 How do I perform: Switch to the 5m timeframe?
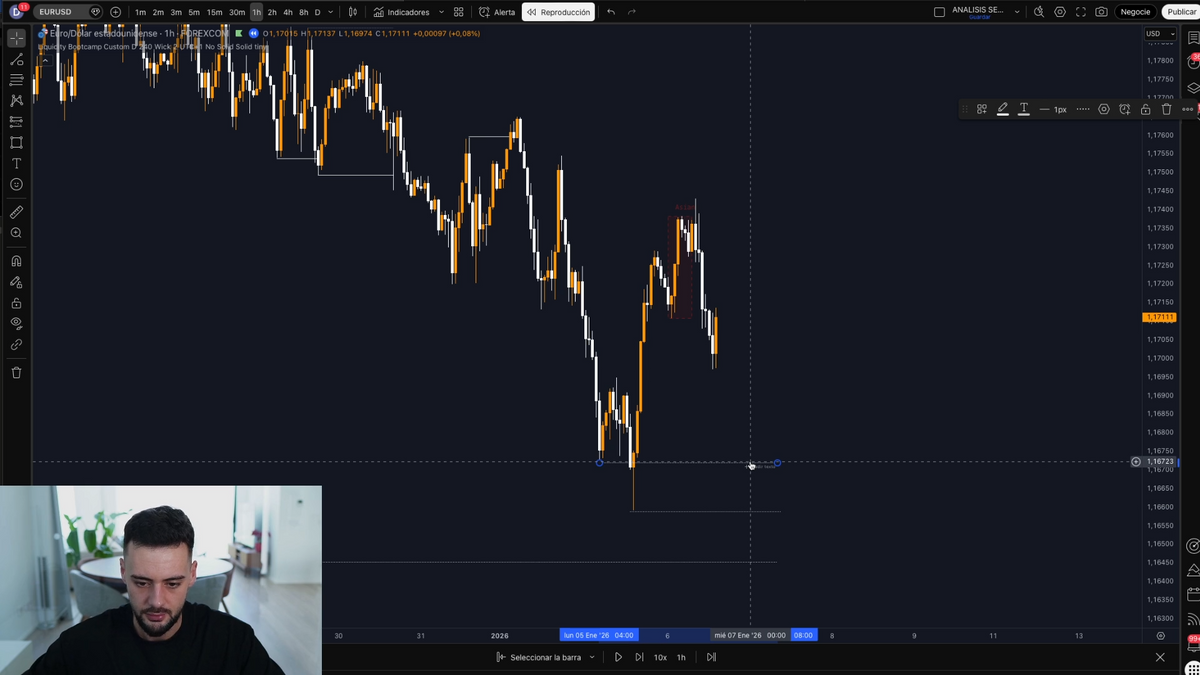pyautogui.click(x=194, y=12)
